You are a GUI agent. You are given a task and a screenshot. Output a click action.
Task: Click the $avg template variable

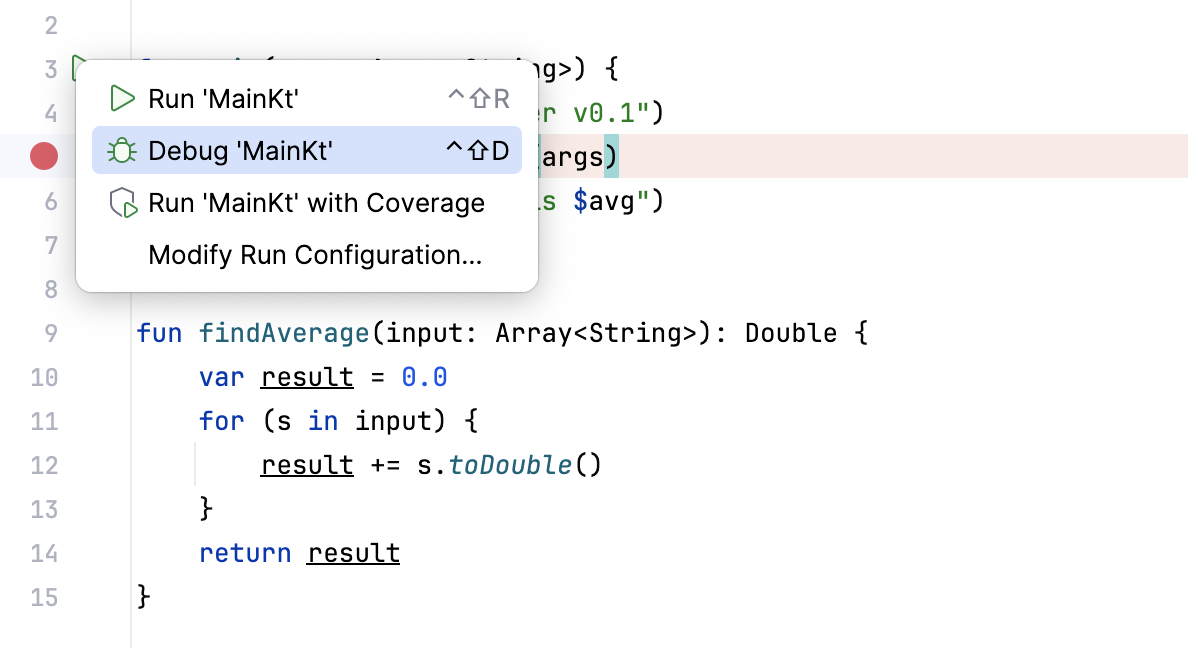point(604,201)
